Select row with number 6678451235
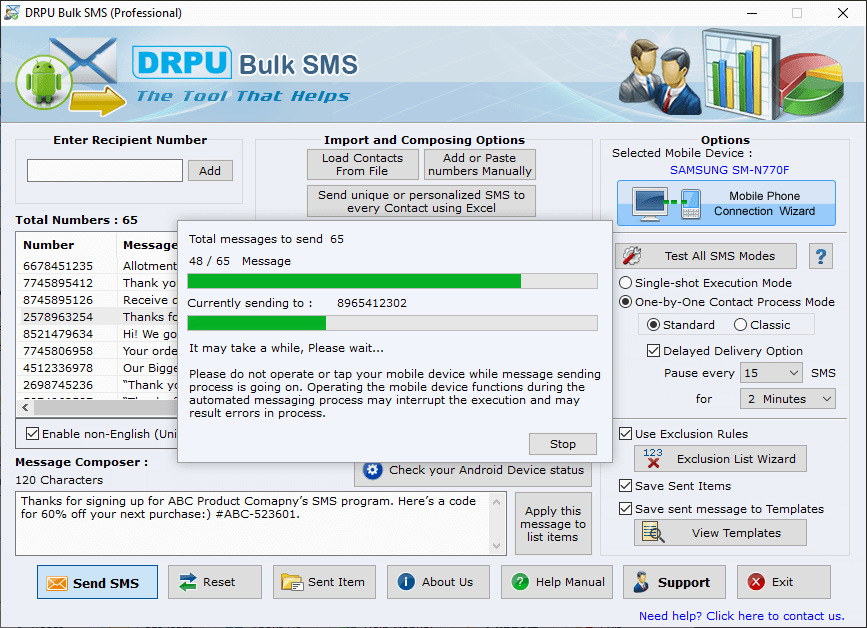The image size is (867, 628). tap(97, 266)
